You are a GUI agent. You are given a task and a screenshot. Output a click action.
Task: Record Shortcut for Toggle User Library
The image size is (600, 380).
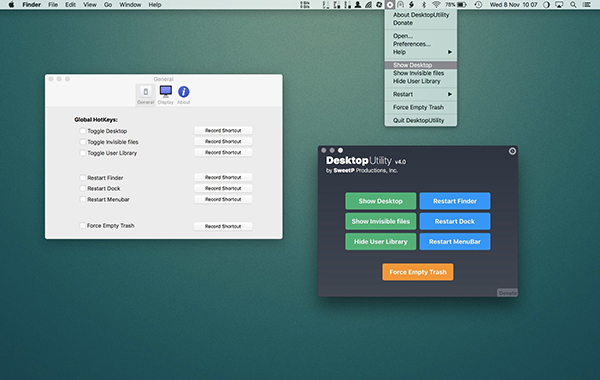223,152
